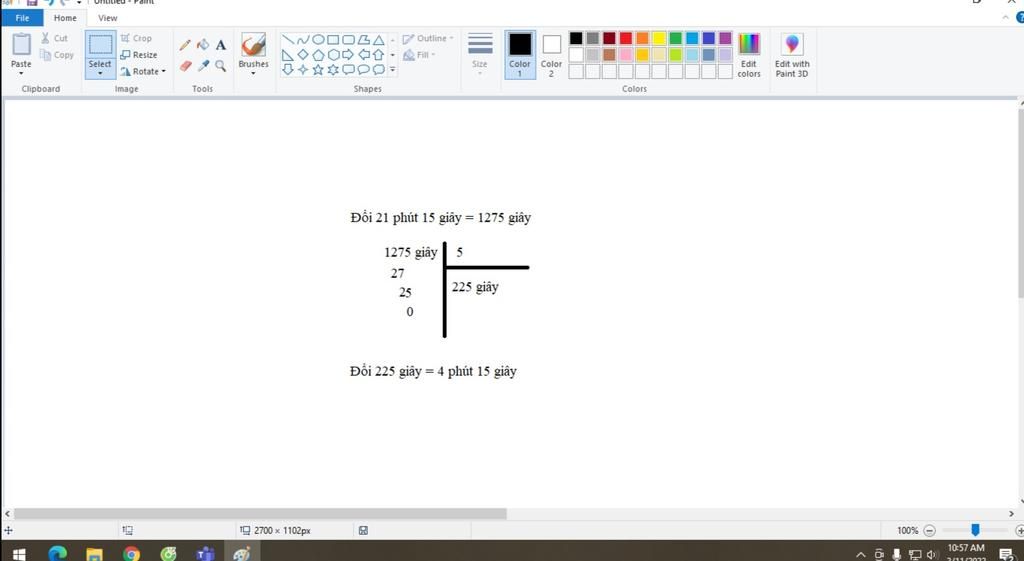This screenshot has height=561, width=1024.
Task: Pick the pink color swatch
Action: [x=626, y=55]
